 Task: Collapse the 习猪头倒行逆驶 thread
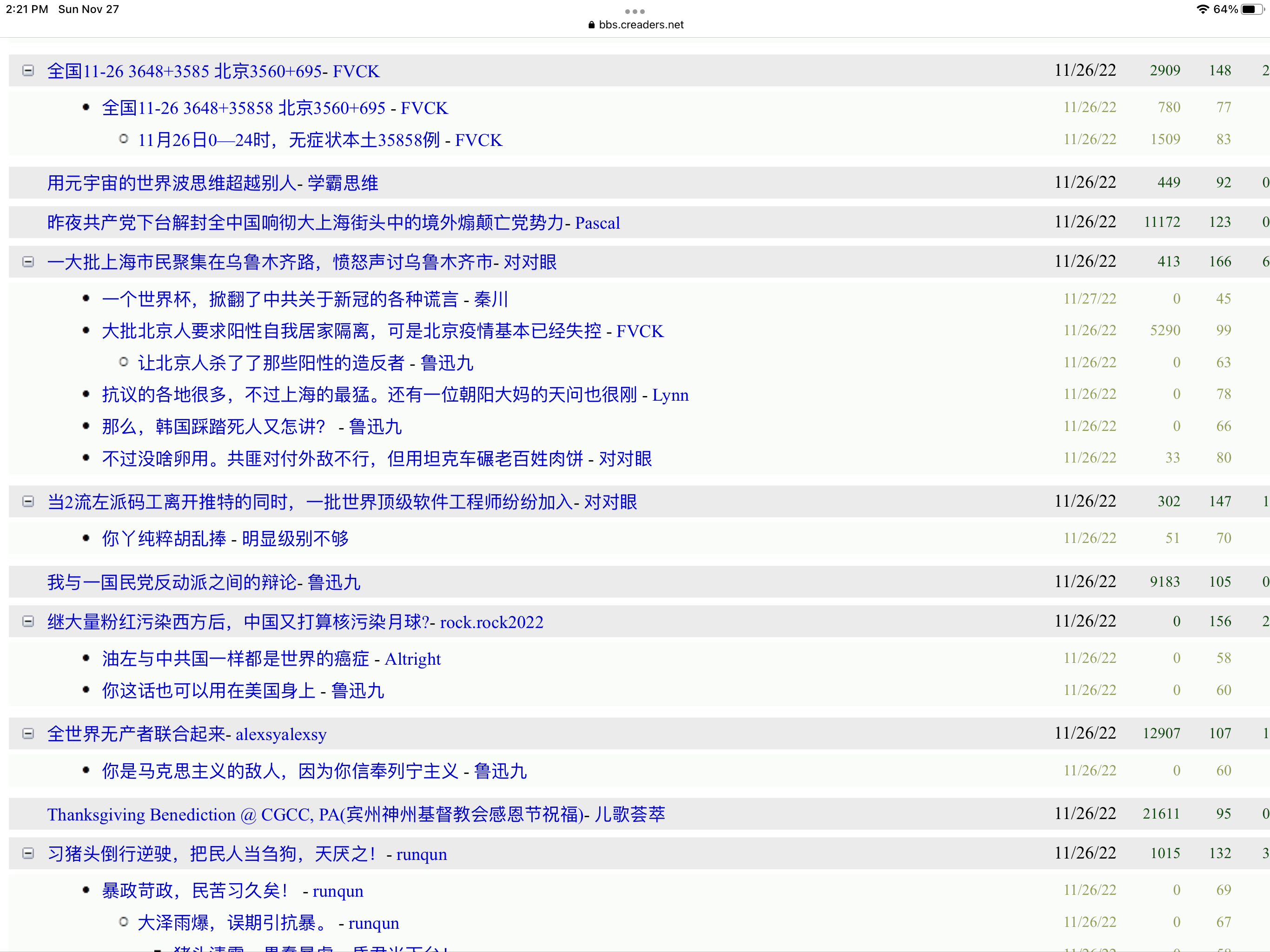27,853
